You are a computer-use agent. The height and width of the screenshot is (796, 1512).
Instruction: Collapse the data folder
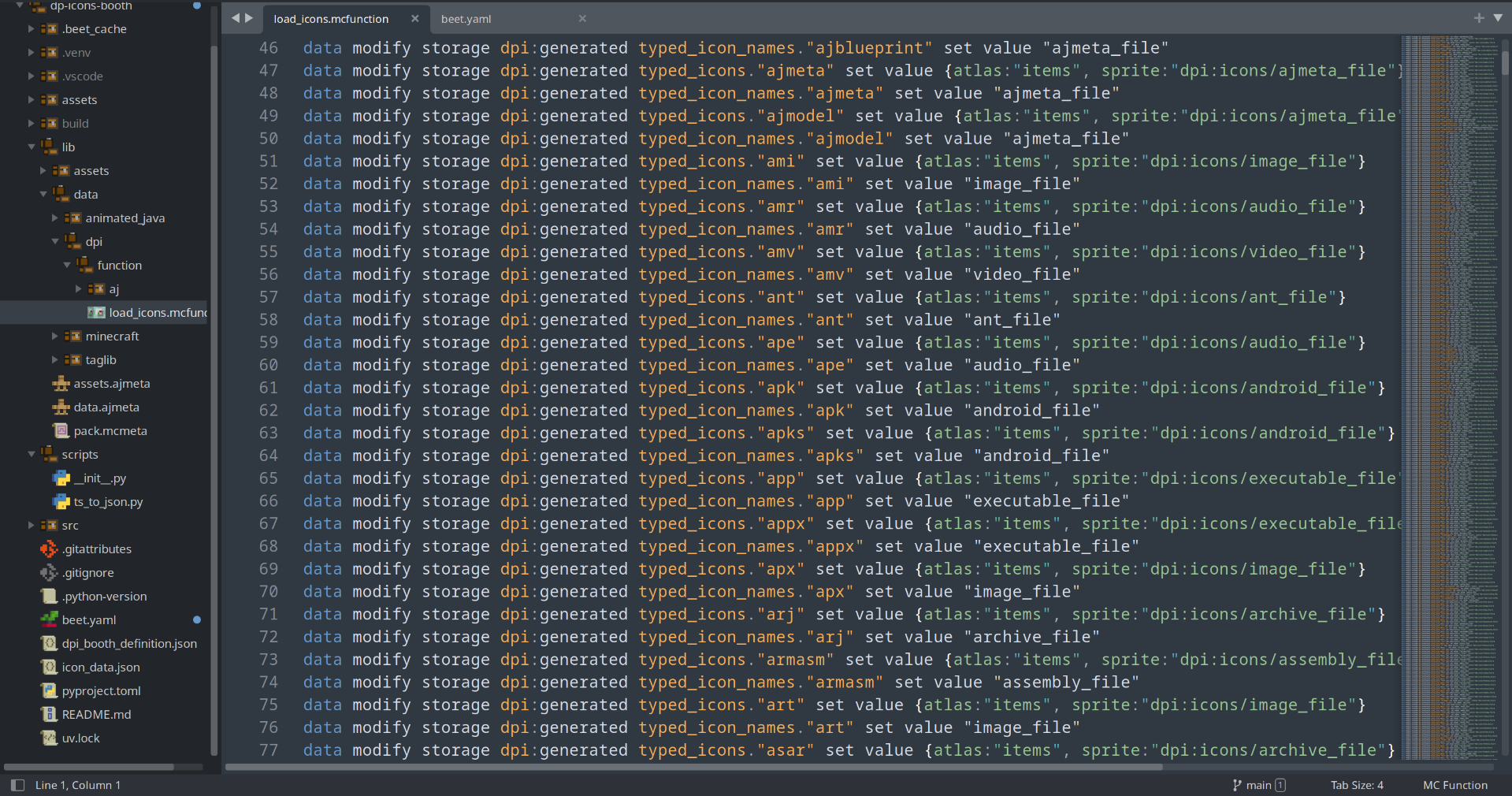(43, 195)
